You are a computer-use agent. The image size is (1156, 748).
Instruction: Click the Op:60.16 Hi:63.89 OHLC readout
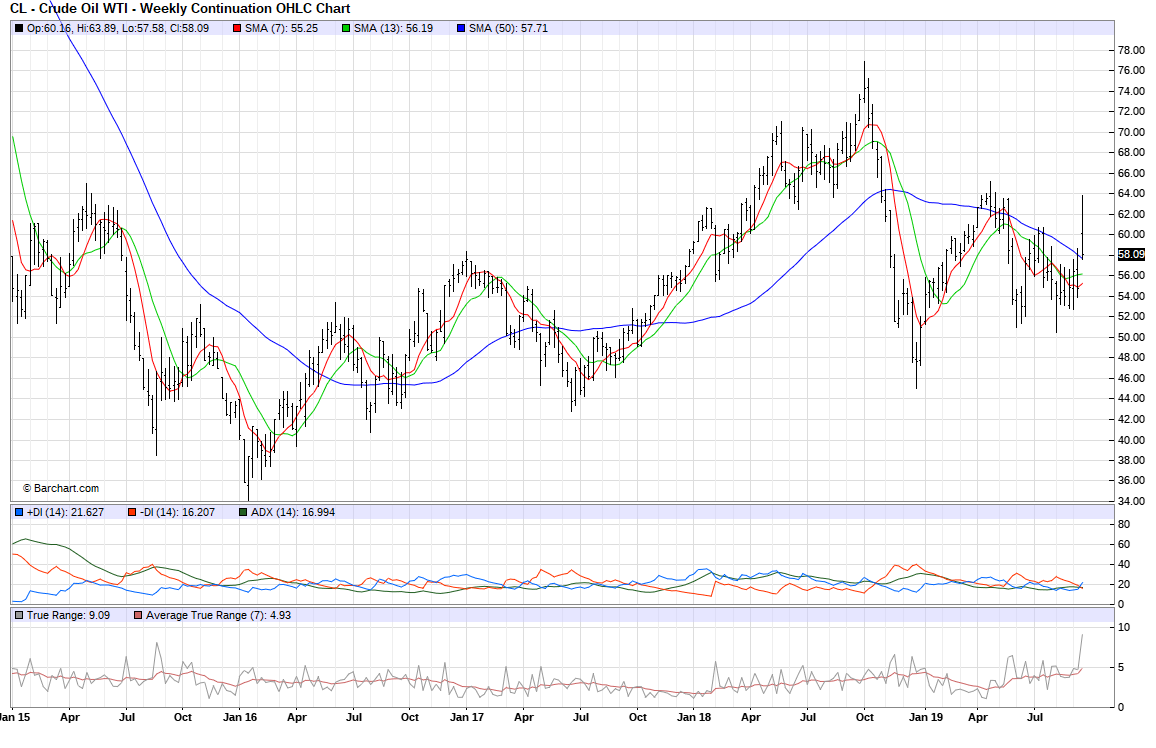point(118,29)
